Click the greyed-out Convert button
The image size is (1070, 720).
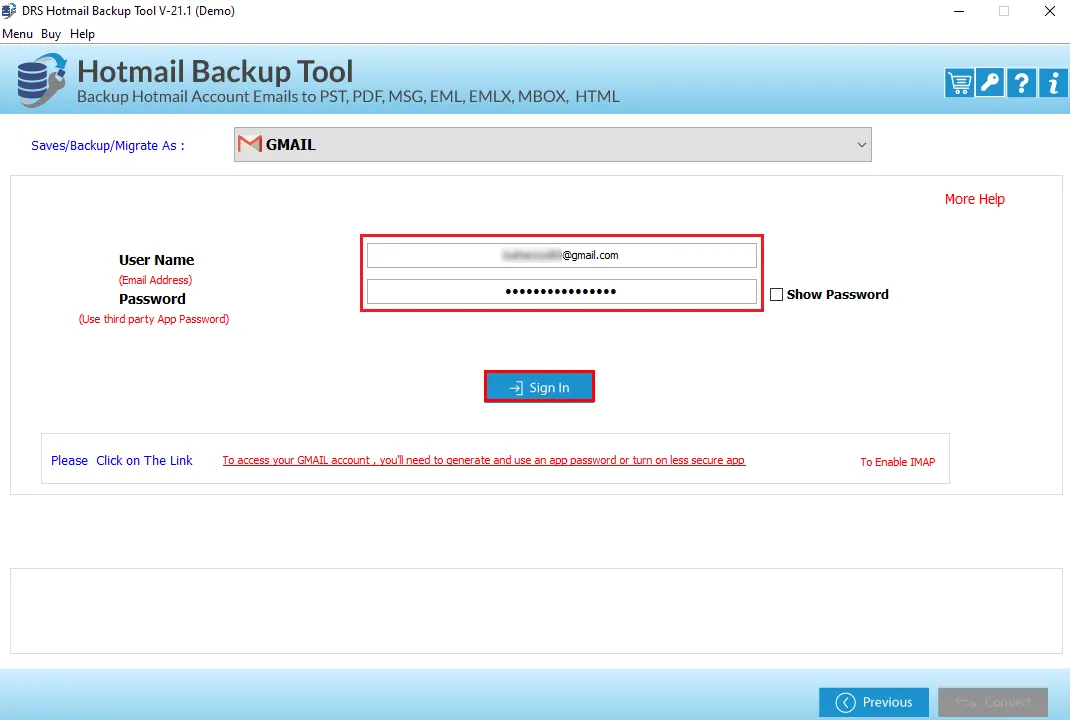(x=993, y=702)
